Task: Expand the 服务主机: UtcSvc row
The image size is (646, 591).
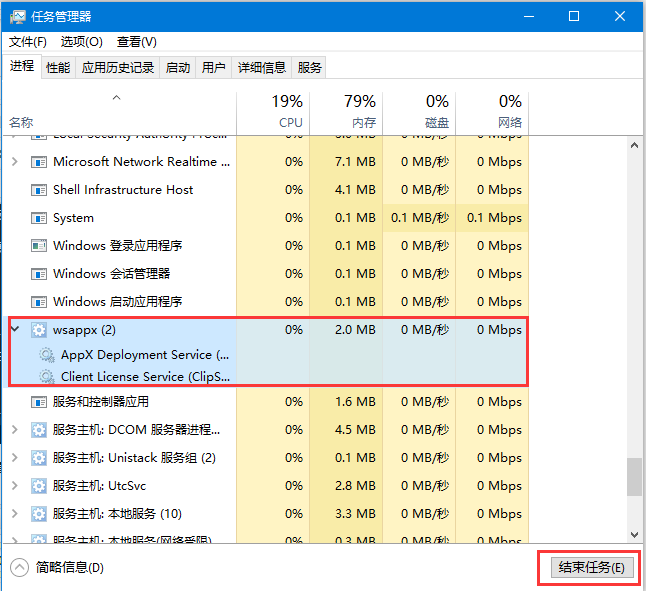Action: click(15, 486)
